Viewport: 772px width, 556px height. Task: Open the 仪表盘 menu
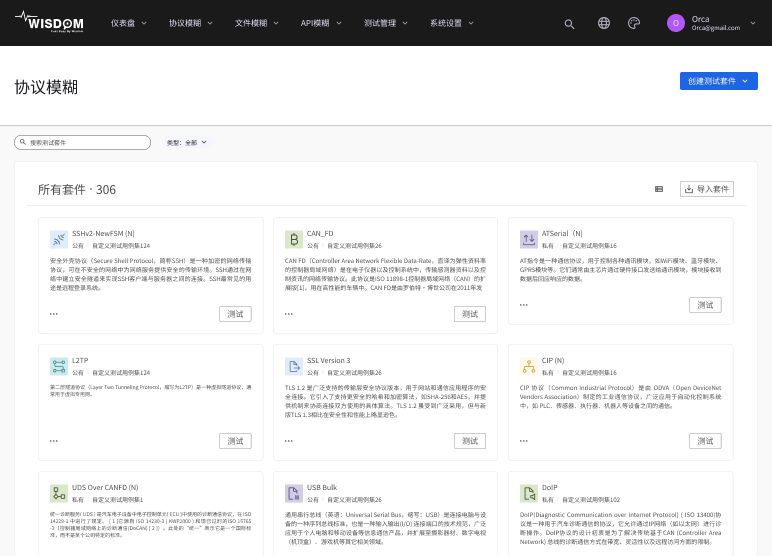[129, 23]
